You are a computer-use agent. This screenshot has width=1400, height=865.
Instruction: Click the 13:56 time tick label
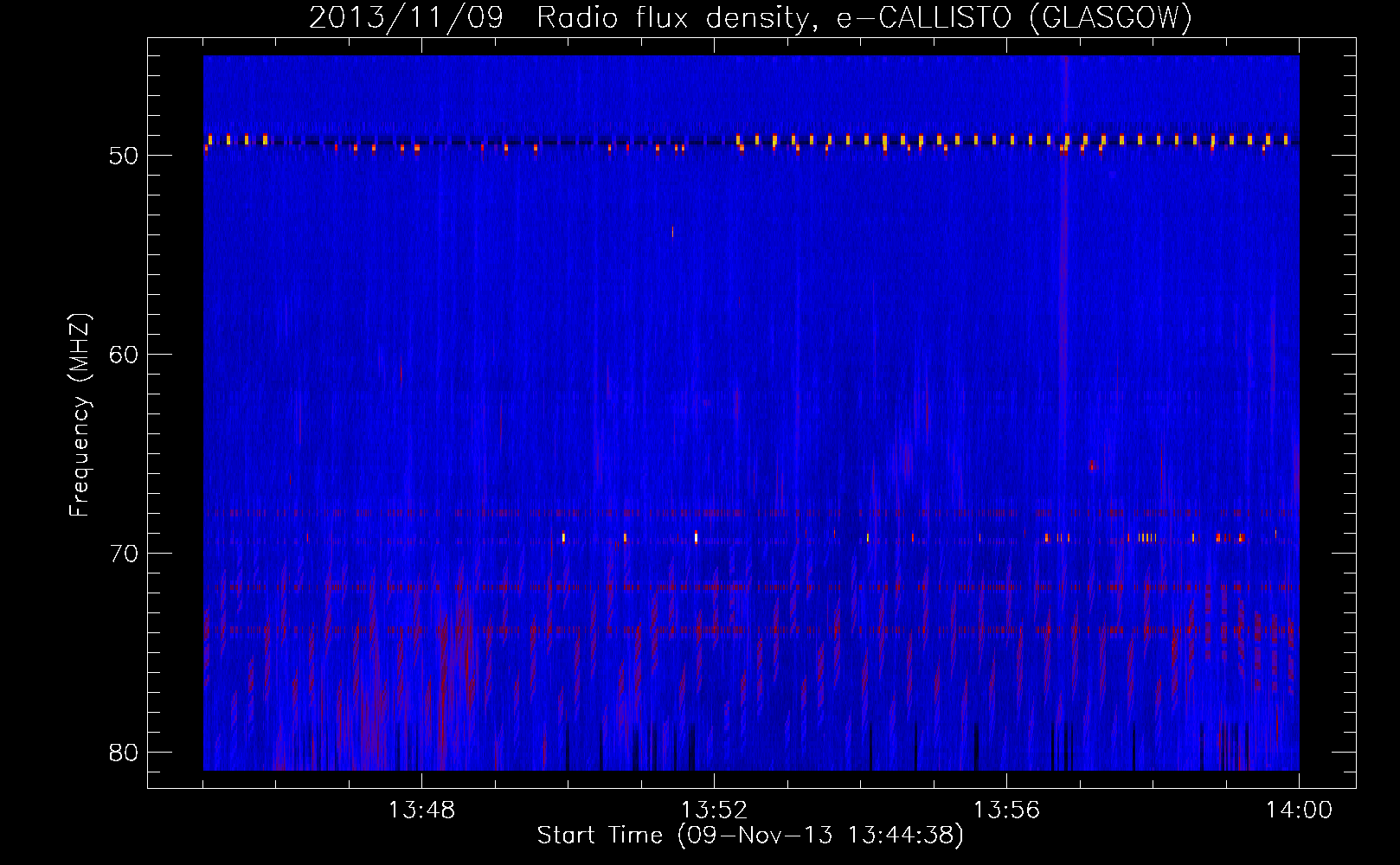pos(1006,811)
